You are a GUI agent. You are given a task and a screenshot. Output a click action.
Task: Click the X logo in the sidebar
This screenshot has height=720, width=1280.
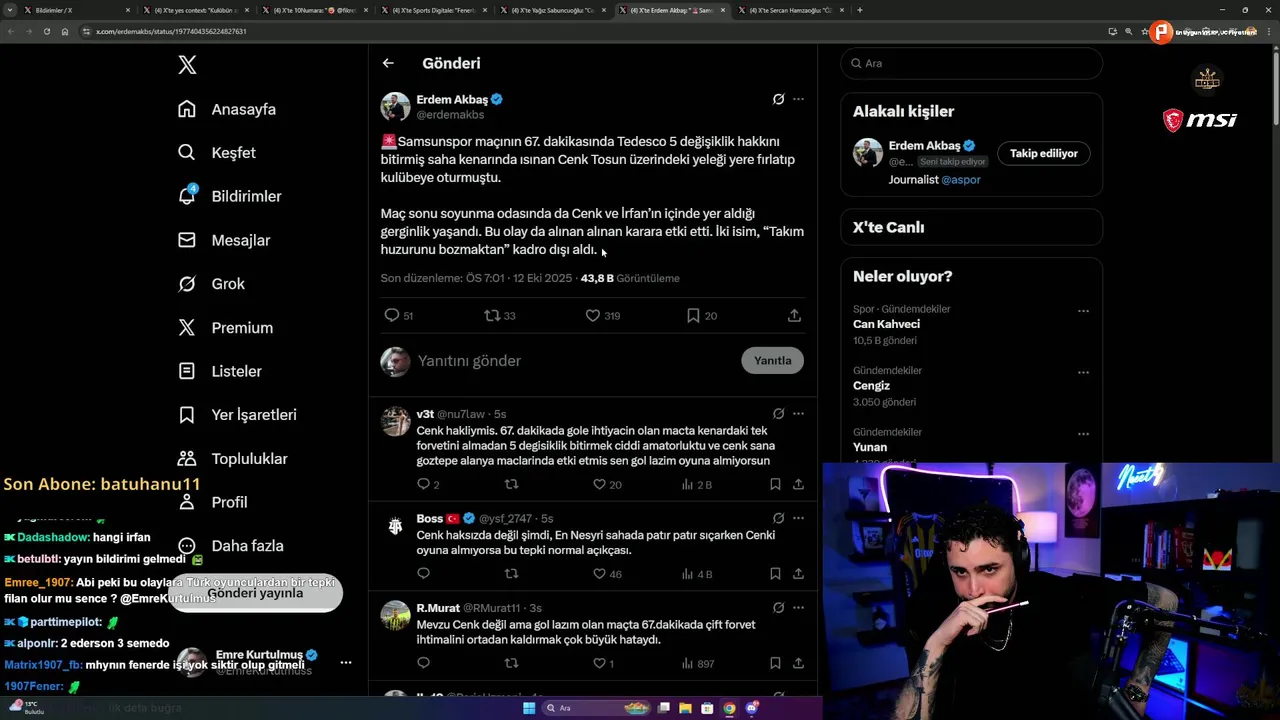point(187,65)
